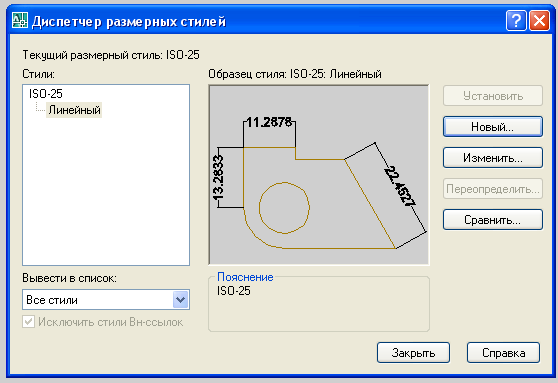This screenshot has height=383, width=558.
Task: Click the Установить button
Action: point(493,96)
